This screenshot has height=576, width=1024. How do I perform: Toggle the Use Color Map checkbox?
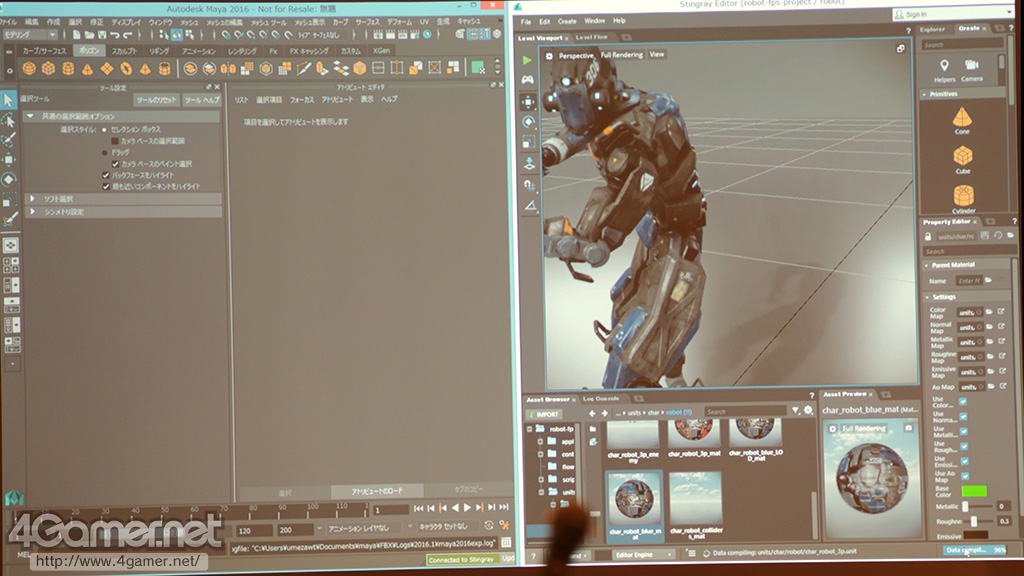coord(963,402)
